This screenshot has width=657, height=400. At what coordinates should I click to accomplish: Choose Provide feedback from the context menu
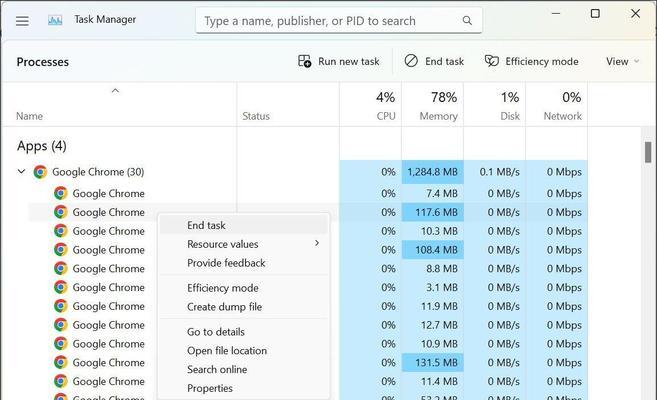(x=243, y=263)
